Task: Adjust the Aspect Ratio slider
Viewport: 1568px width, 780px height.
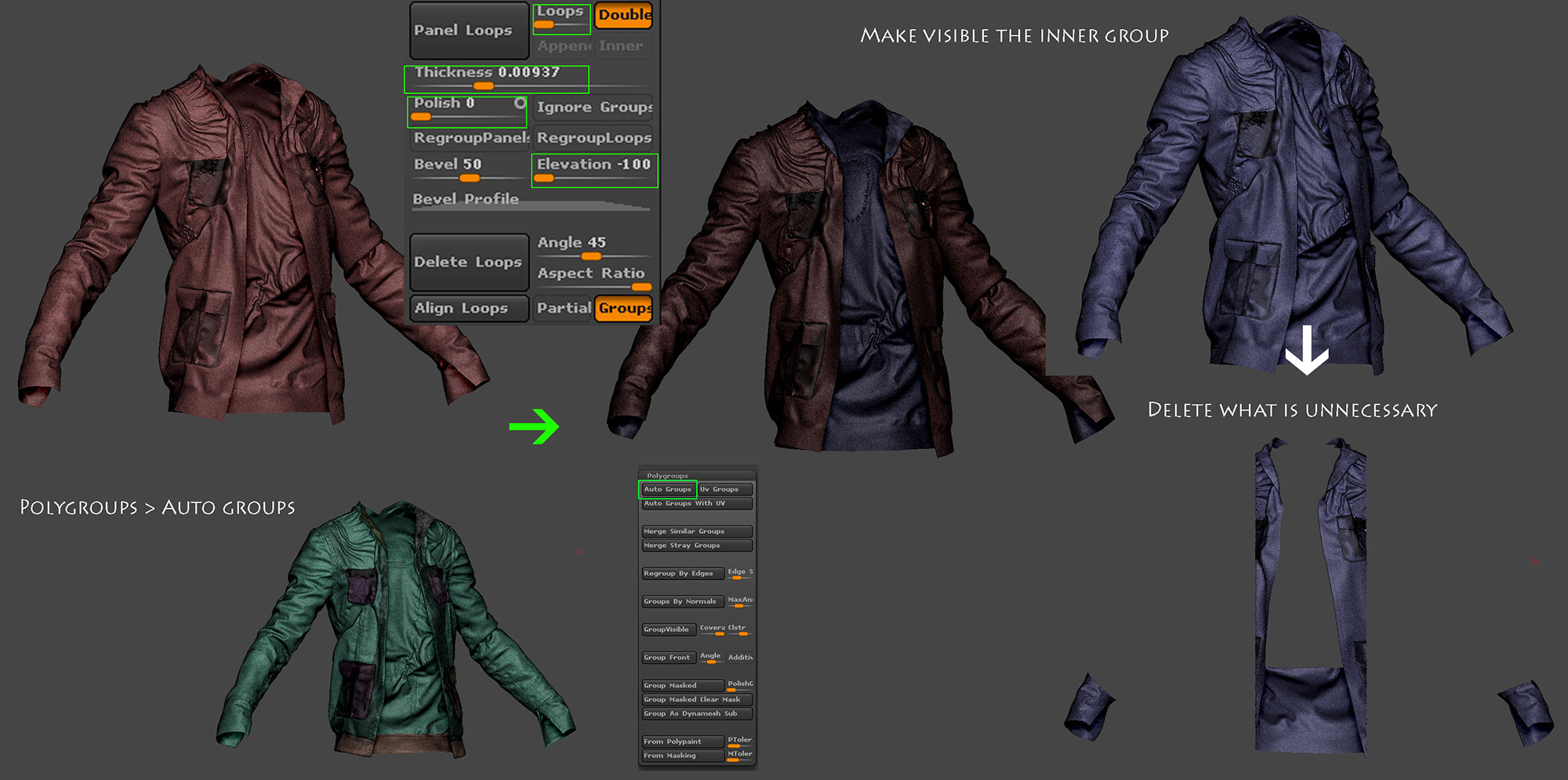Action: pyautogui.click(x=593, y=278)
